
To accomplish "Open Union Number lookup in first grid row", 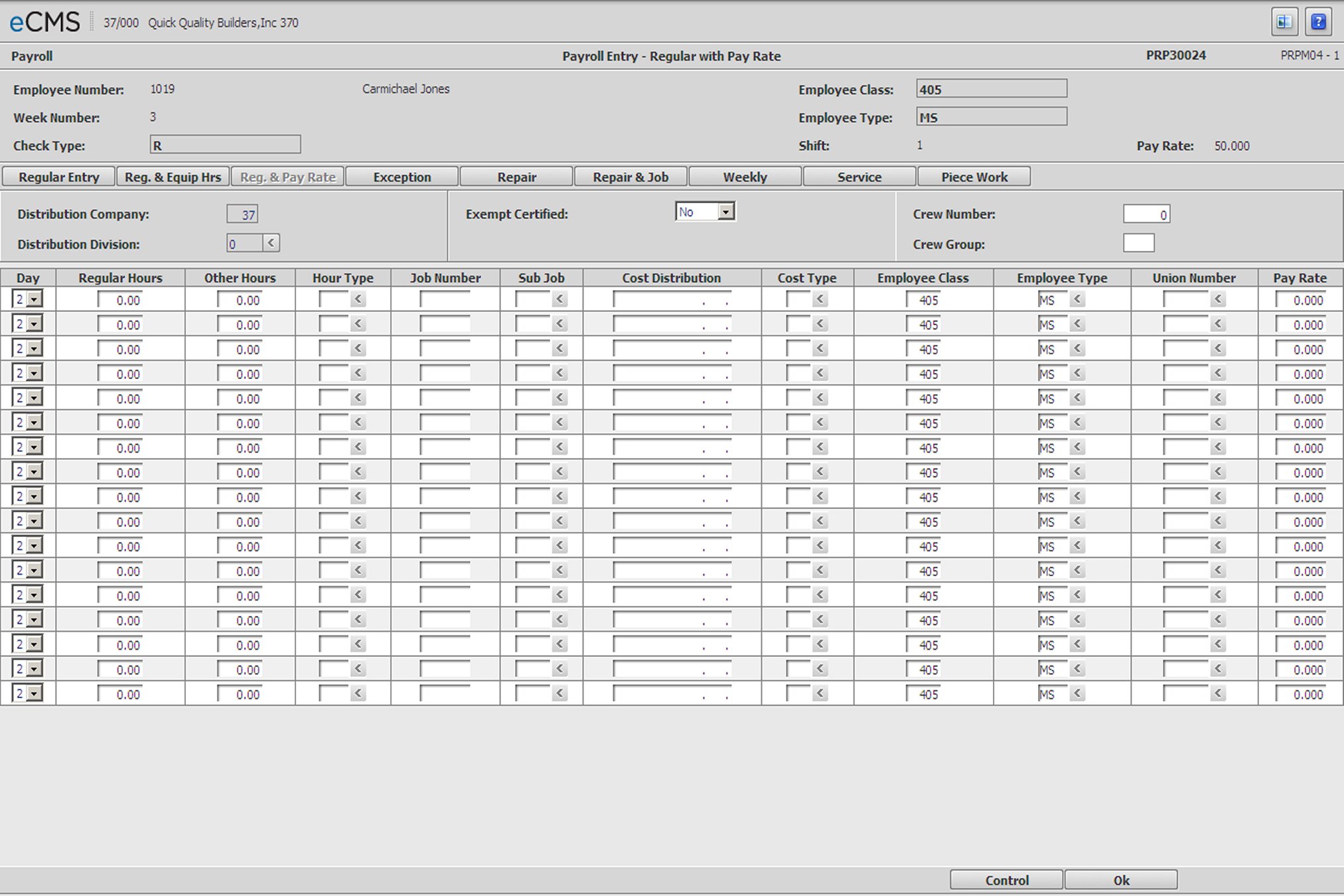I will (1218, 299).
